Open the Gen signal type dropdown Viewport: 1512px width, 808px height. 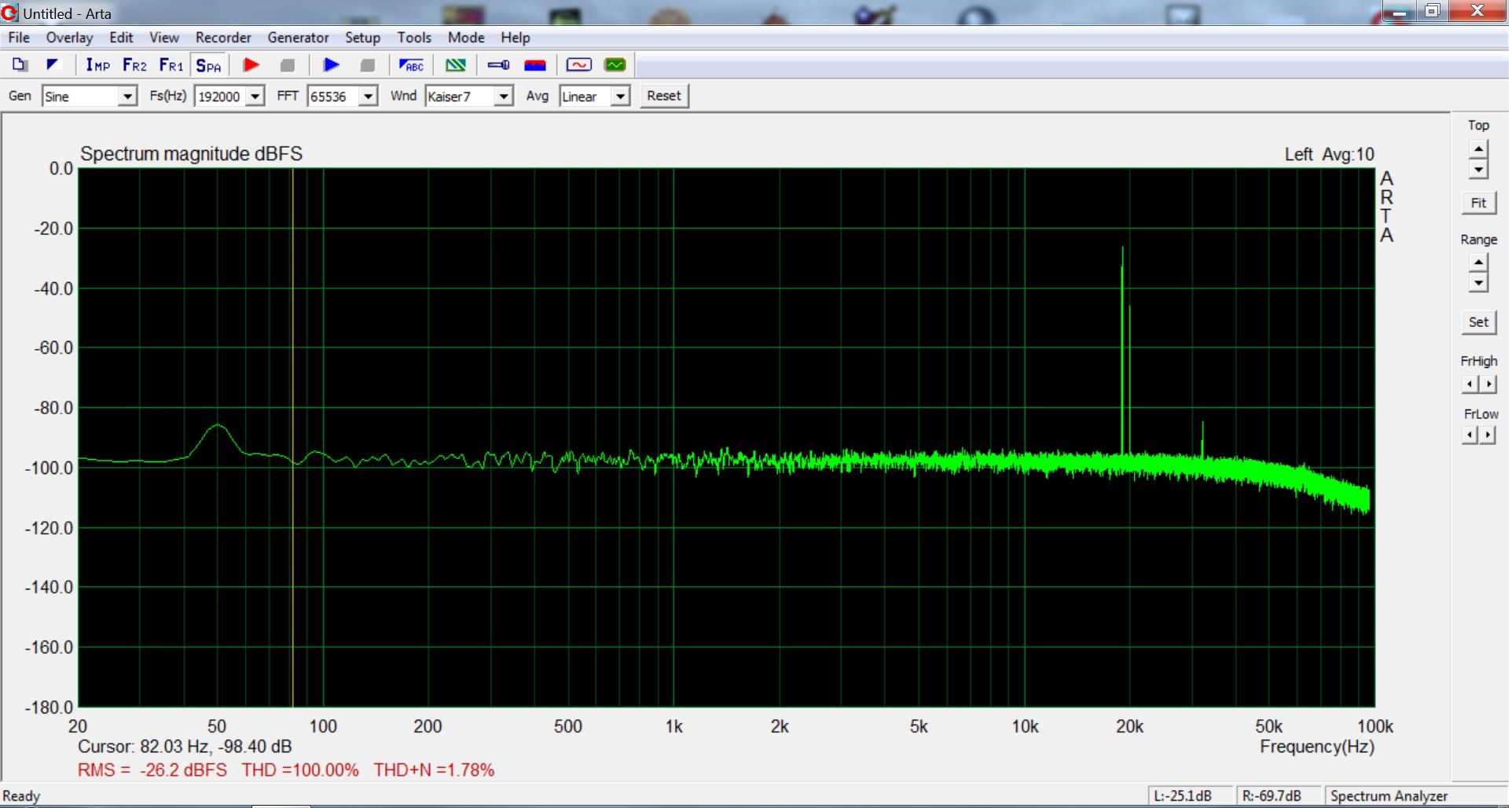pyautogui.click(x=127, y=97)
